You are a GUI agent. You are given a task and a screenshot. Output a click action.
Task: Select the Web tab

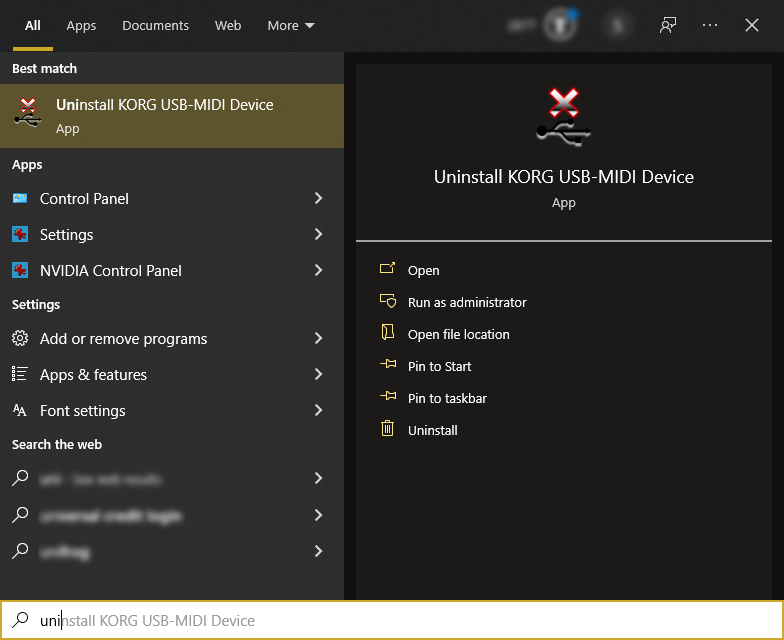pos(228,26)
